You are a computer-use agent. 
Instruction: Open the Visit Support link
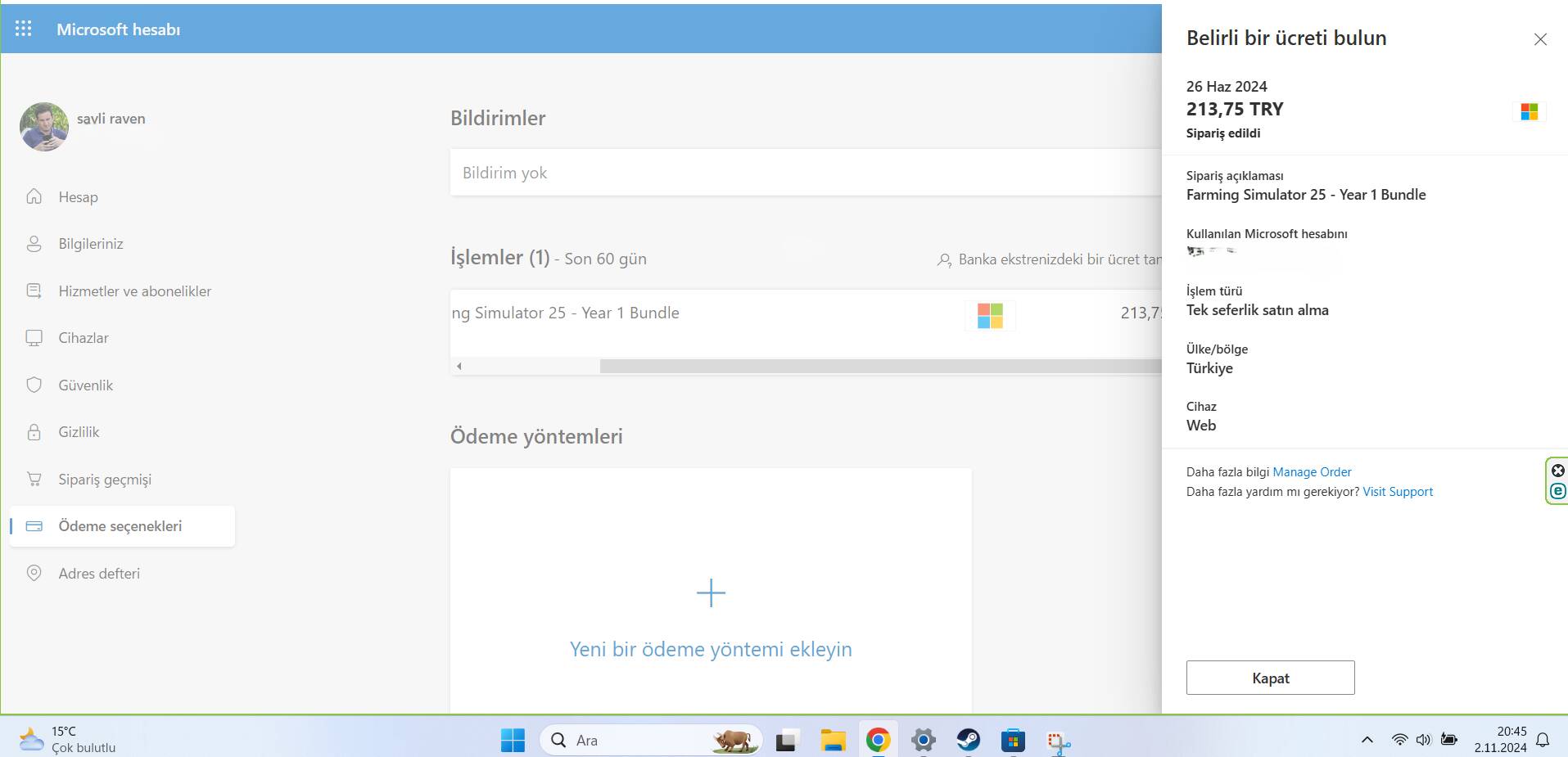(1398, 492)
